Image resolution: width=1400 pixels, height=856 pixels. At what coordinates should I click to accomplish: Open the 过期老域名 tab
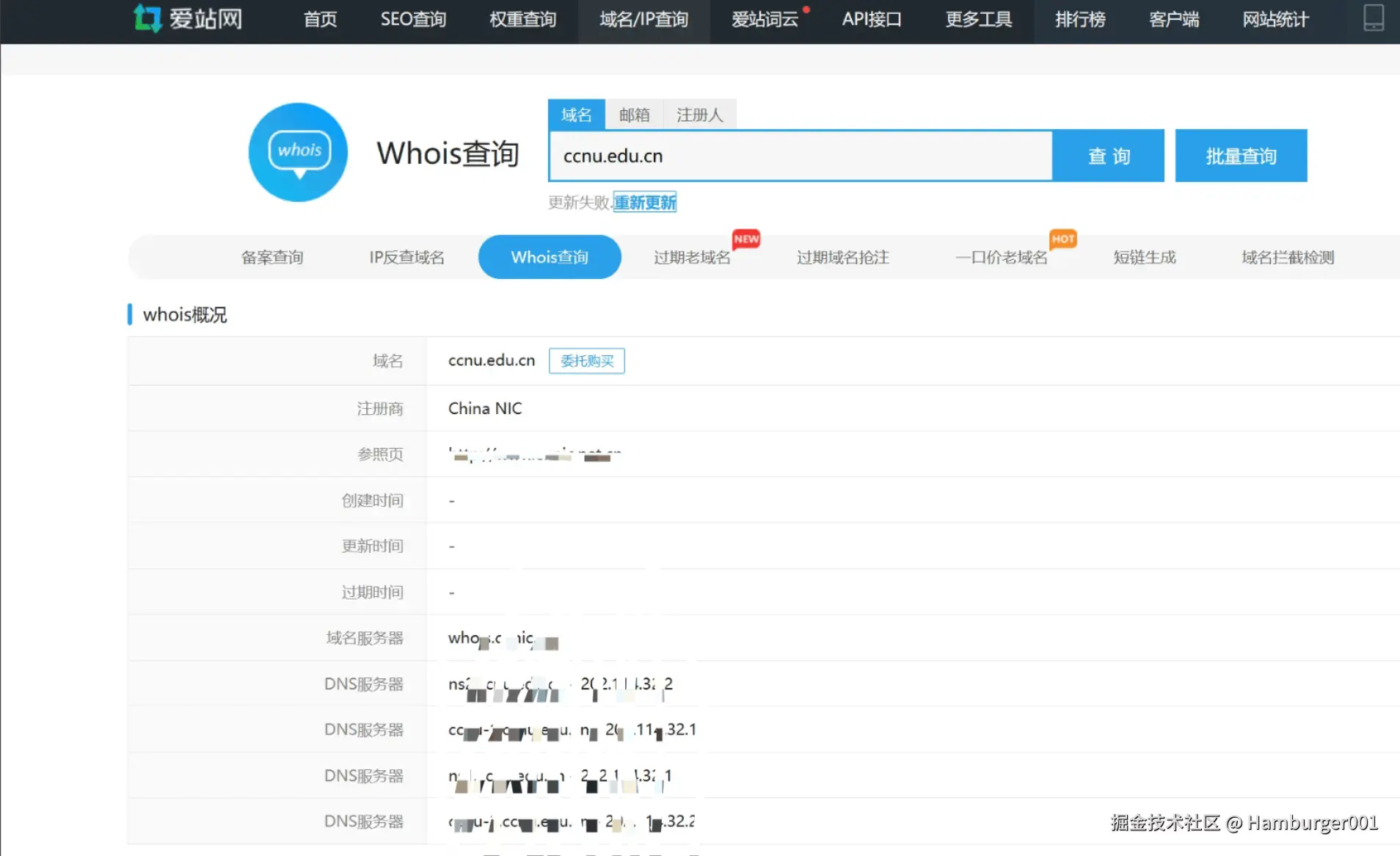point(692,257)
